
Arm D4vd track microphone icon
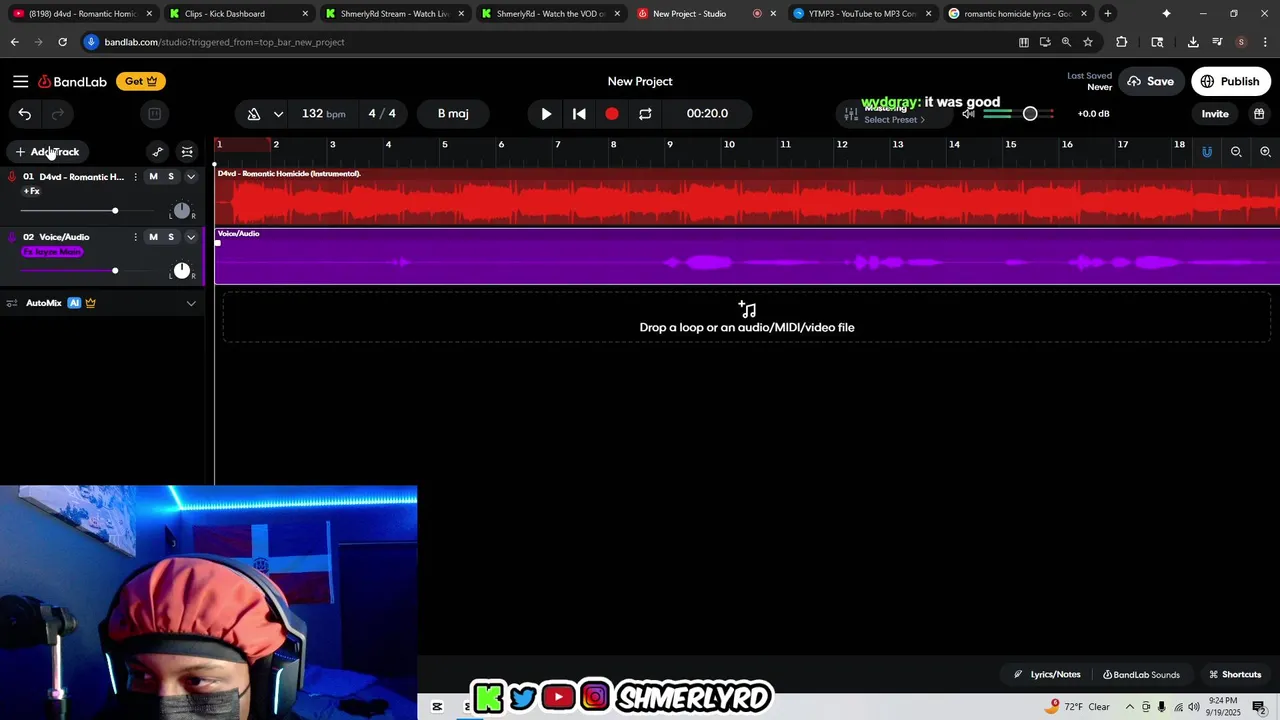(x=12, y=177)
